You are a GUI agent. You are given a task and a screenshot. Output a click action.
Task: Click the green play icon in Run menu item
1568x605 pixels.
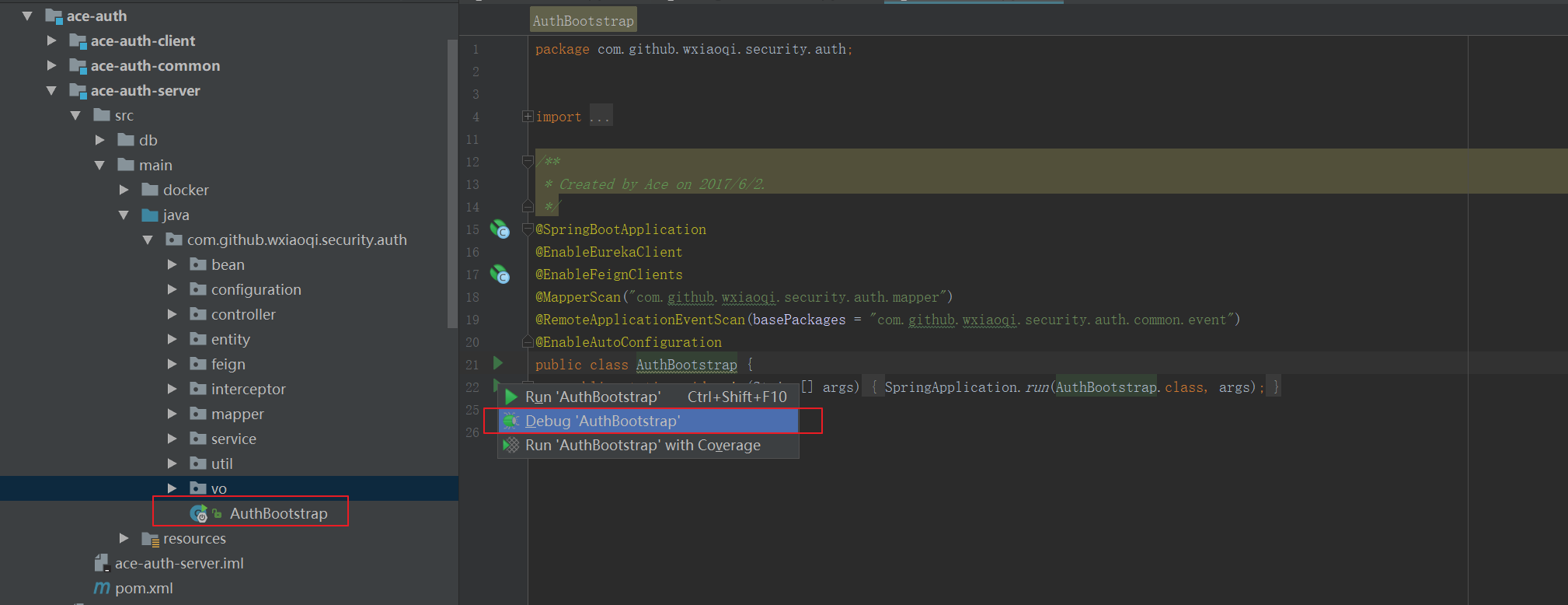click(510, 397)
